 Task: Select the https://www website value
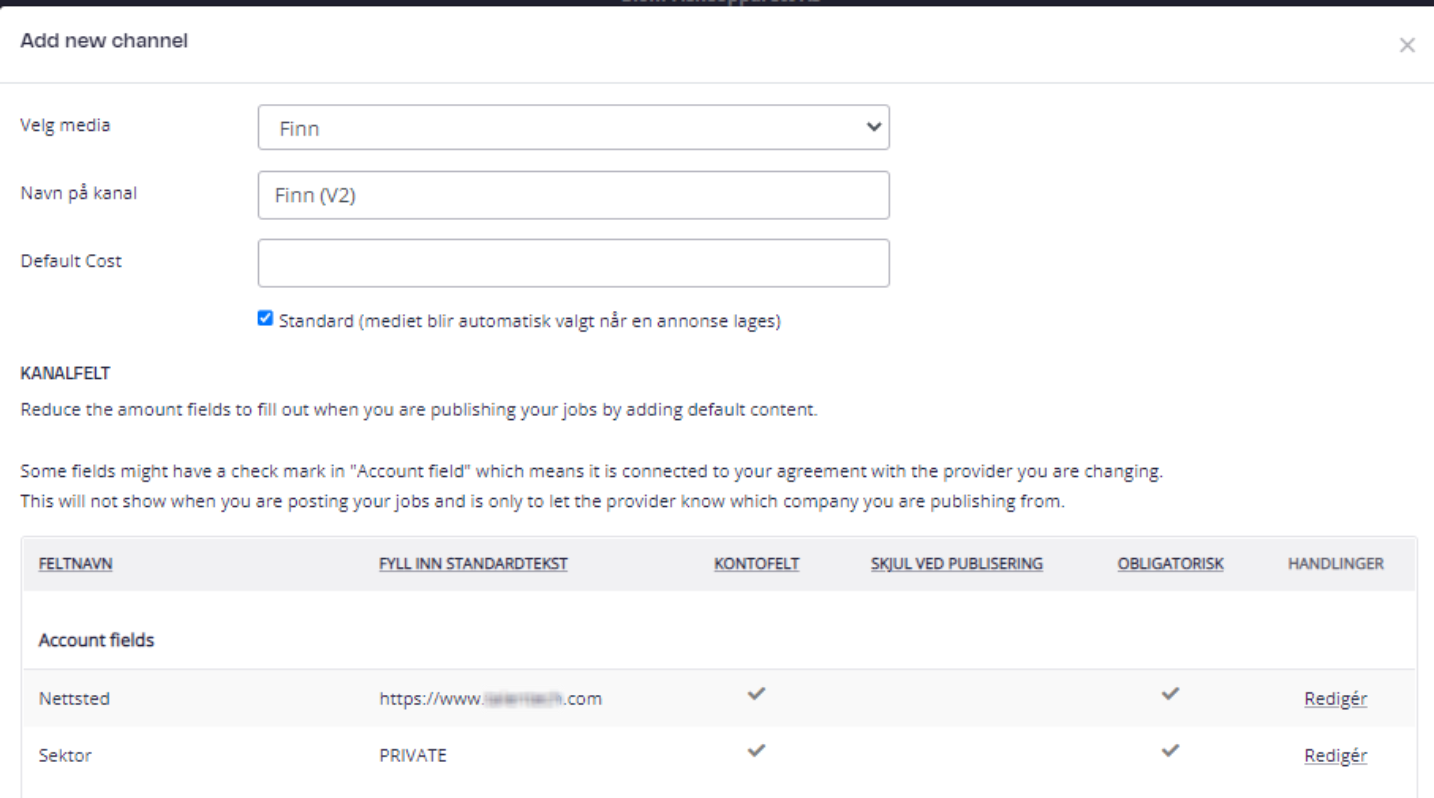click(490, 699)
